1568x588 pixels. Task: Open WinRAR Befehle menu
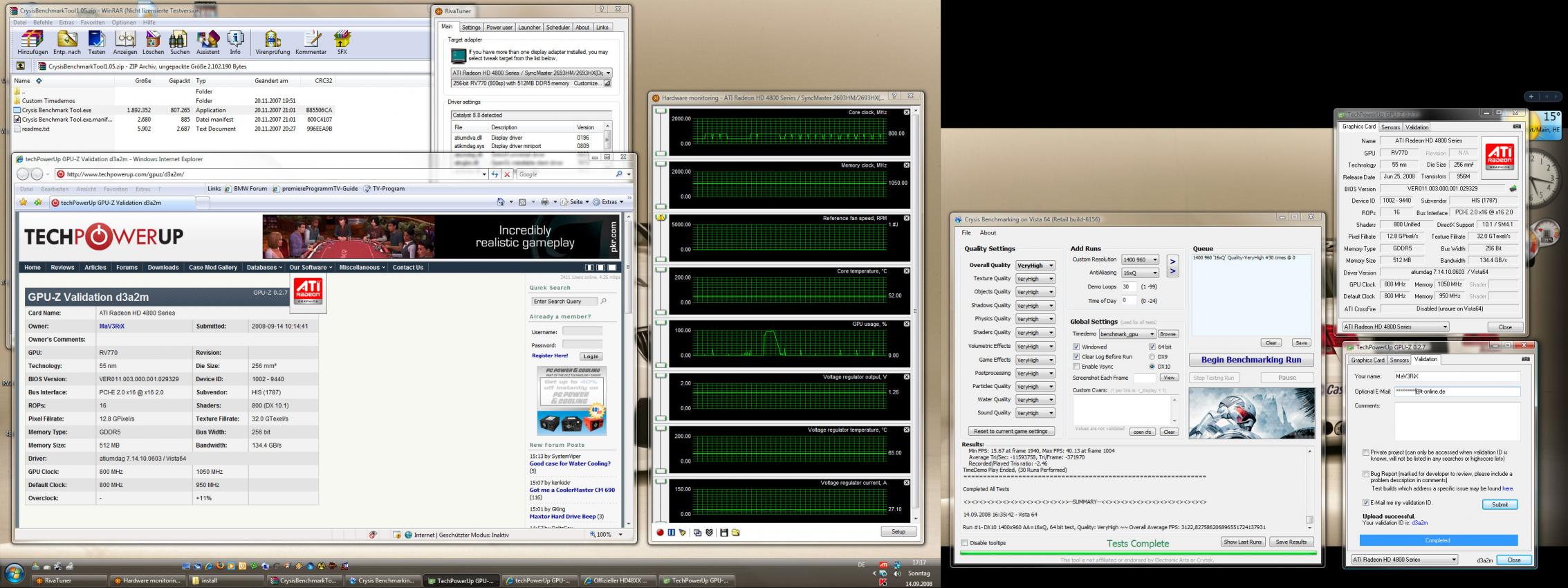[43, 22]
